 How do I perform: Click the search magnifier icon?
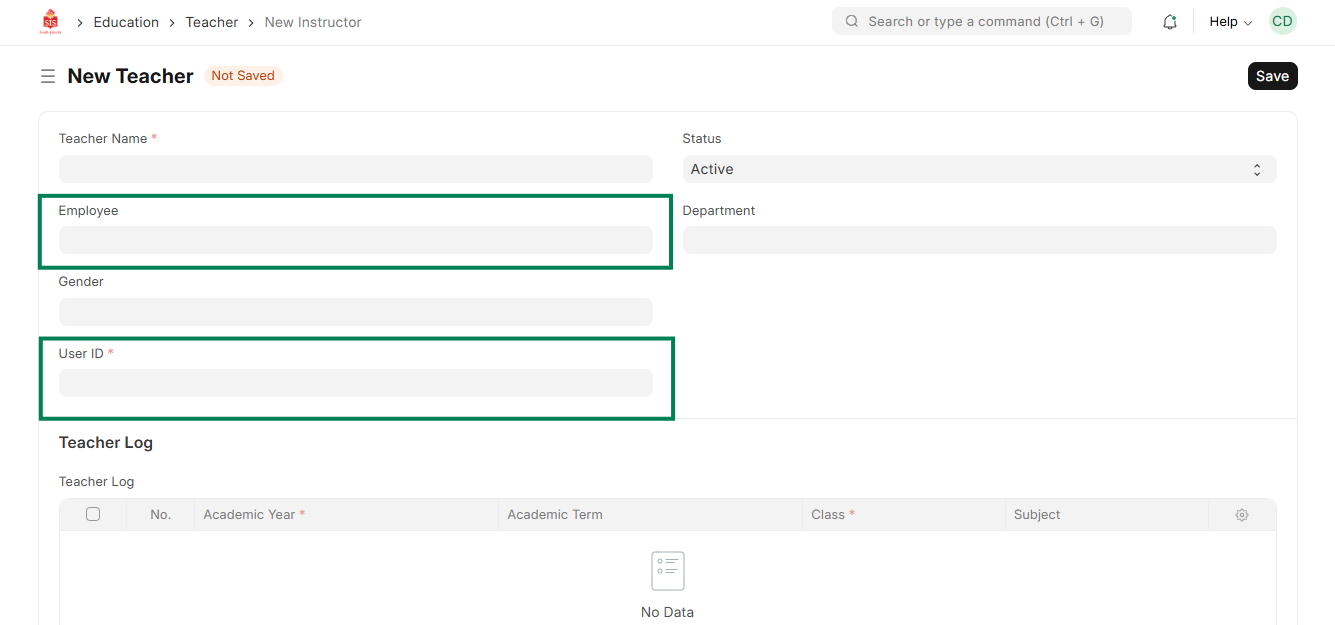pos(852,21)
